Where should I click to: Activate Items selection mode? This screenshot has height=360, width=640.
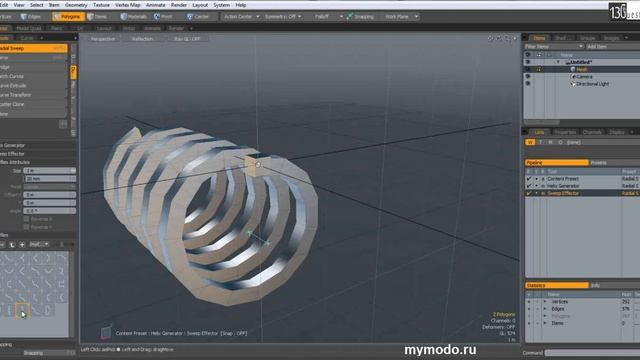(x=97, y=17)
